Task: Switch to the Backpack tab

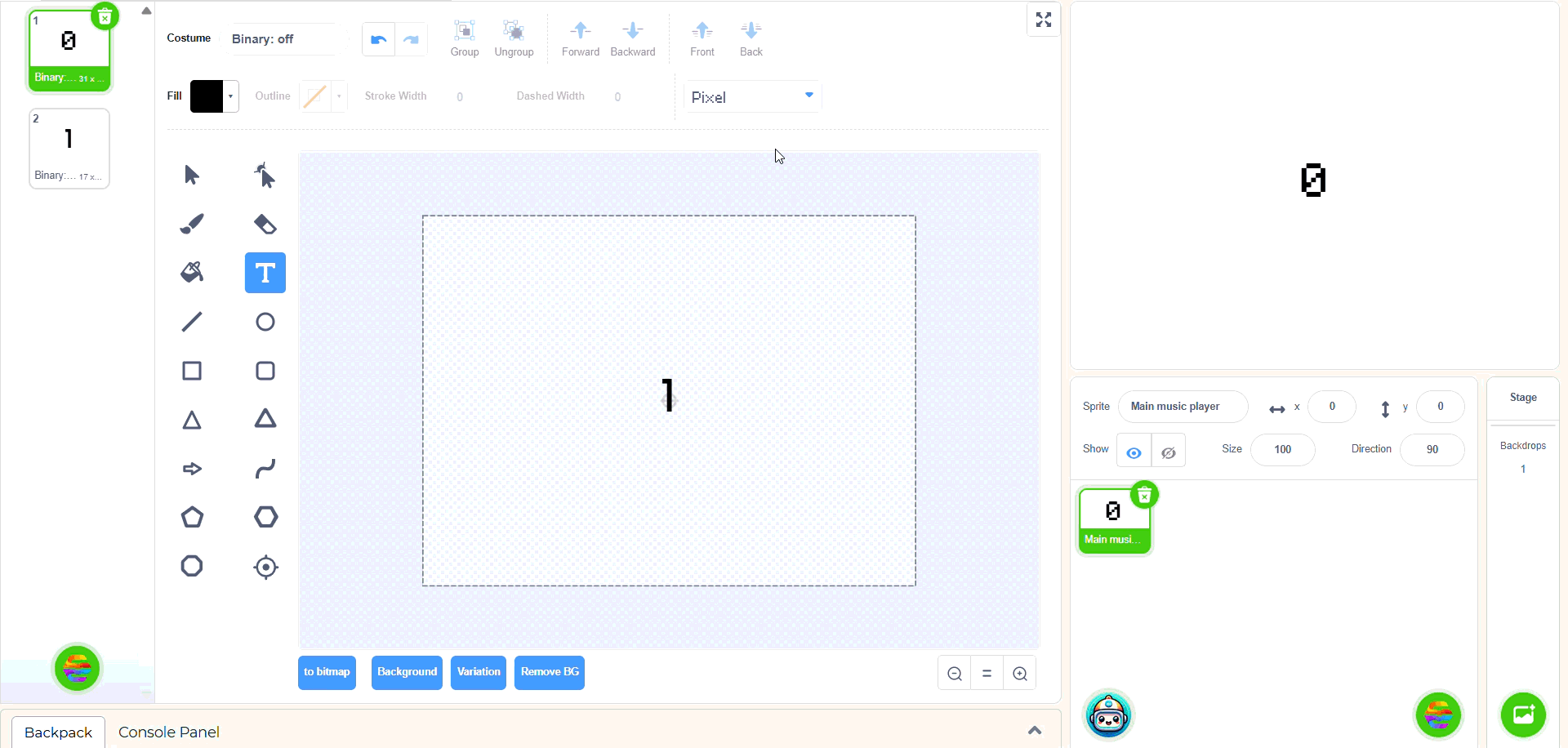Action: click(58, 732)
